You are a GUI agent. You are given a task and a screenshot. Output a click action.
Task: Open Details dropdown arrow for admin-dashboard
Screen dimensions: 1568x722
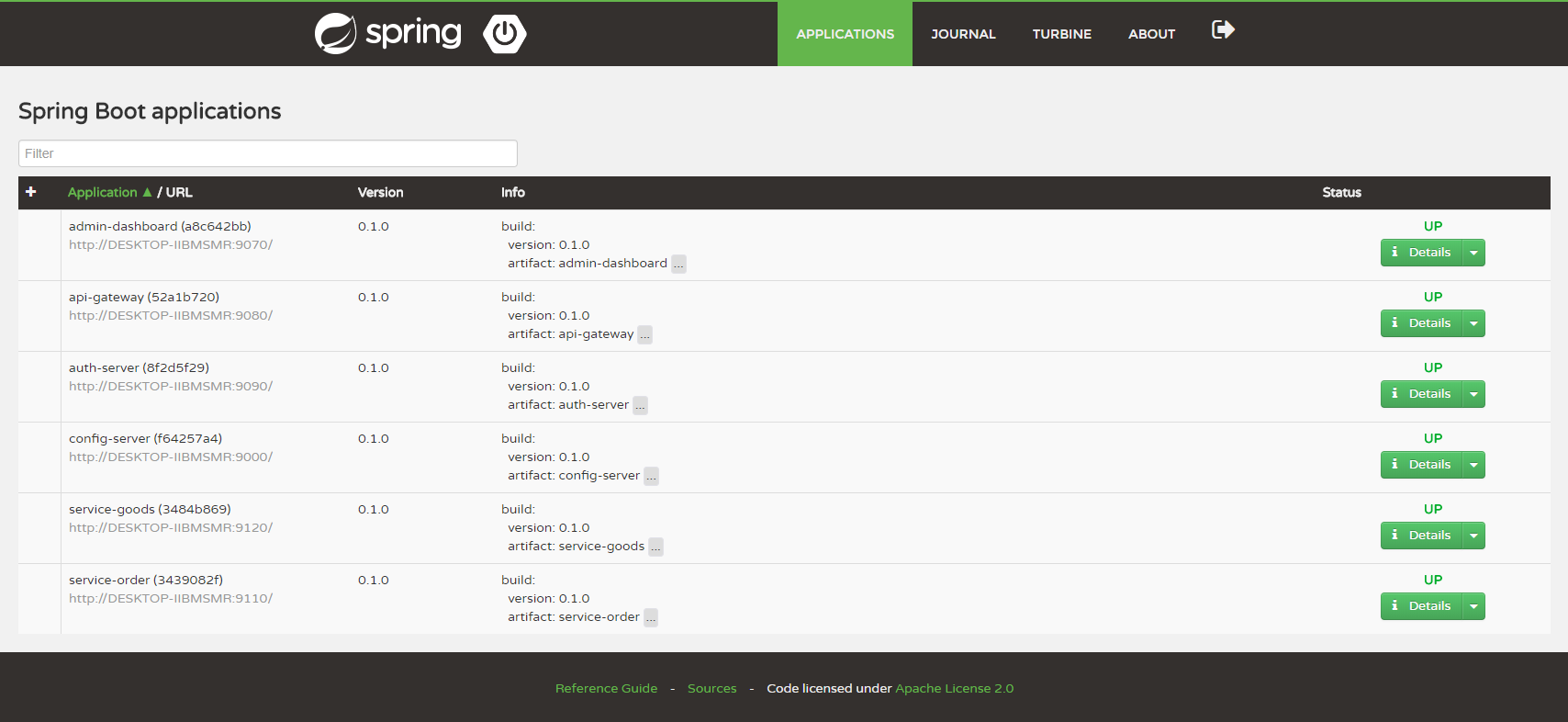point(1473,253)
